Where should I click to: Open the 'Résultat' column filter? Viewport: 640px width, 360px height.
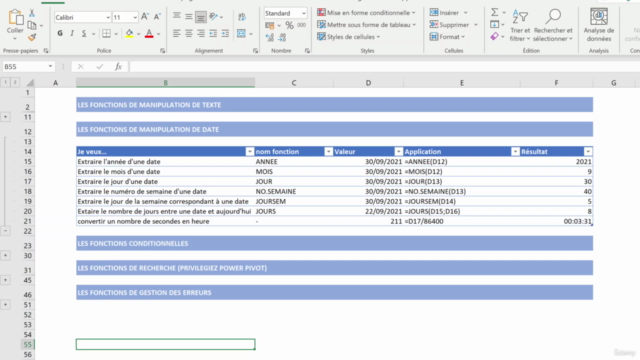[588, 151]
